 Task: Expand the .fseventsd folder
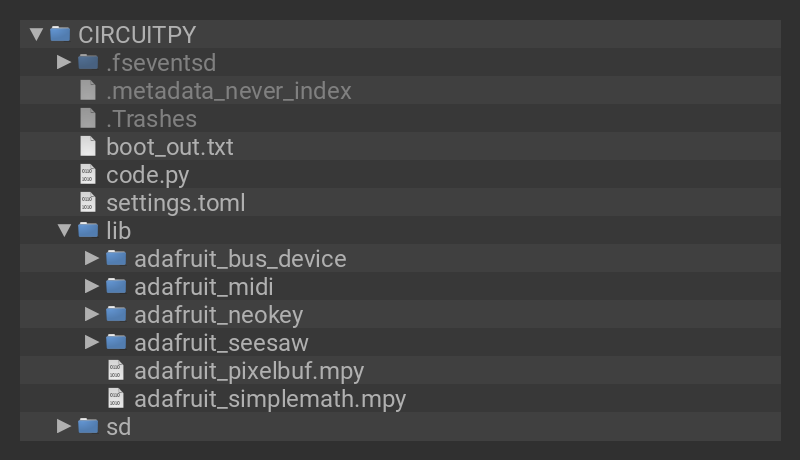[64, 62]
